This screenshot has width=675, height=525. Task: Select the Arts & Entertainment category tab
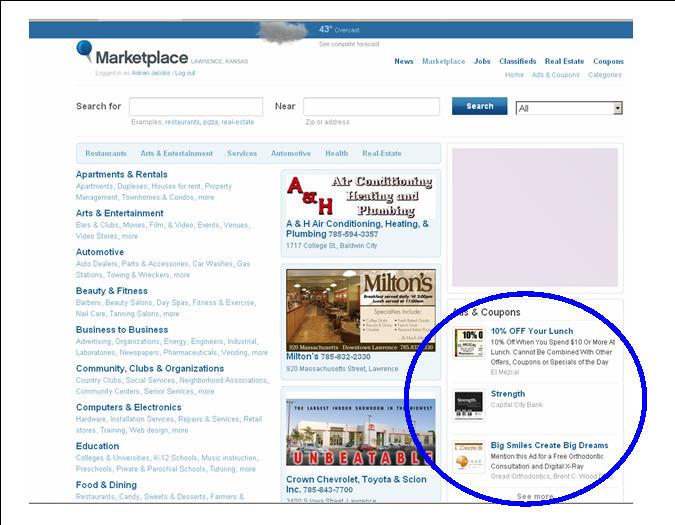click(x=176, y=153)
